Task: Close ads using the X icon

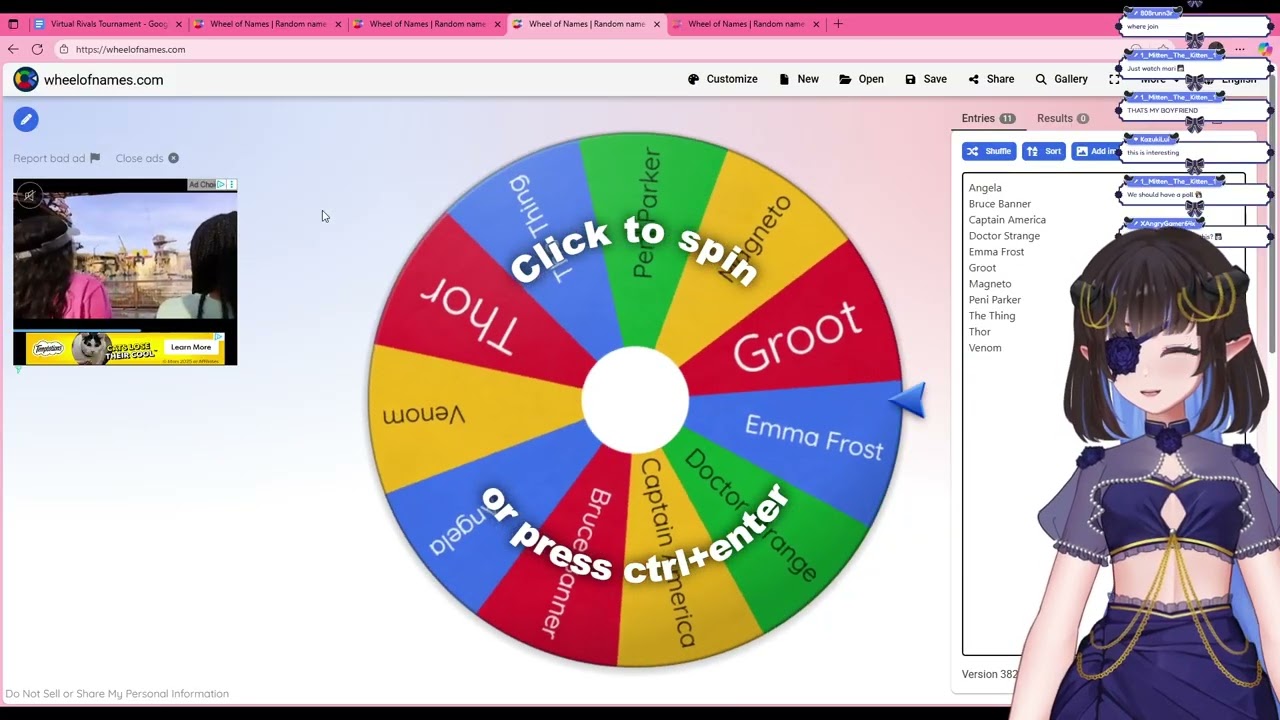Action: tap(173, 158)
